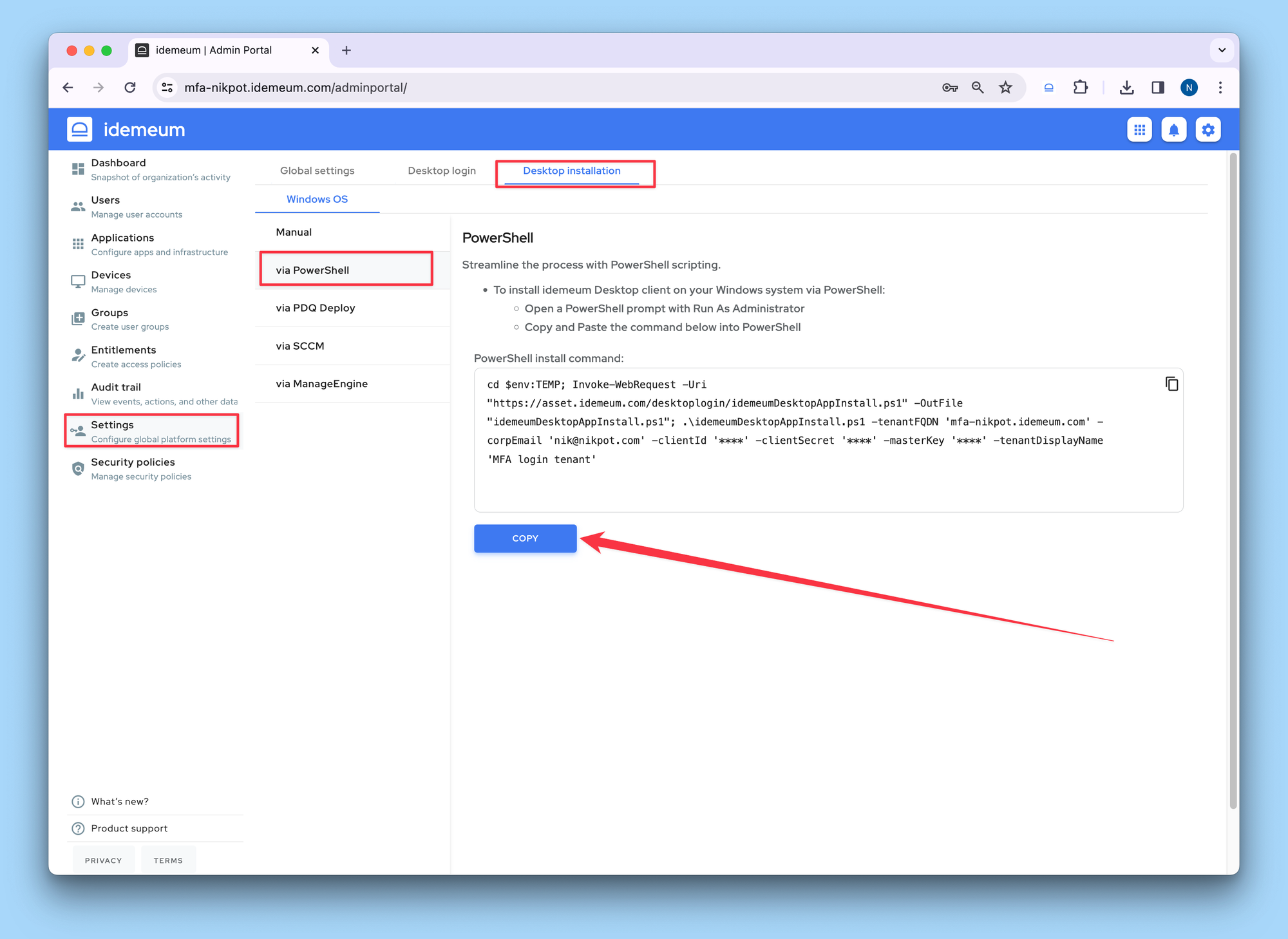
Task: Go back with browser back arrow
Action: coord(68,88)
